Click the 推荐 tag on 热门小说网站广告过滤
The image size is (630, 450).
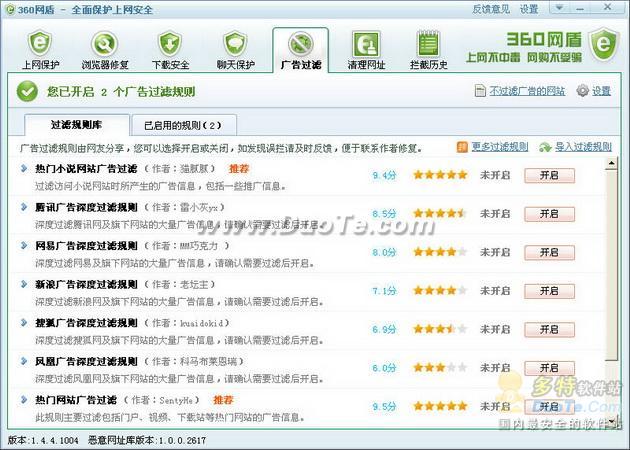(x=239, y=169)
